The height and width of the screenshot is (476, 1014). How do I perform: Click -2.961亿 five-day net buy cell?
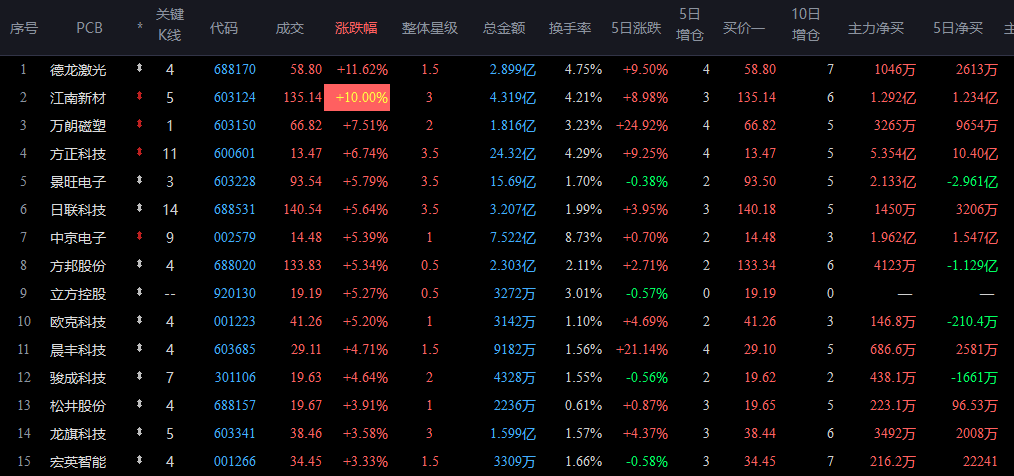pos(973,182)
